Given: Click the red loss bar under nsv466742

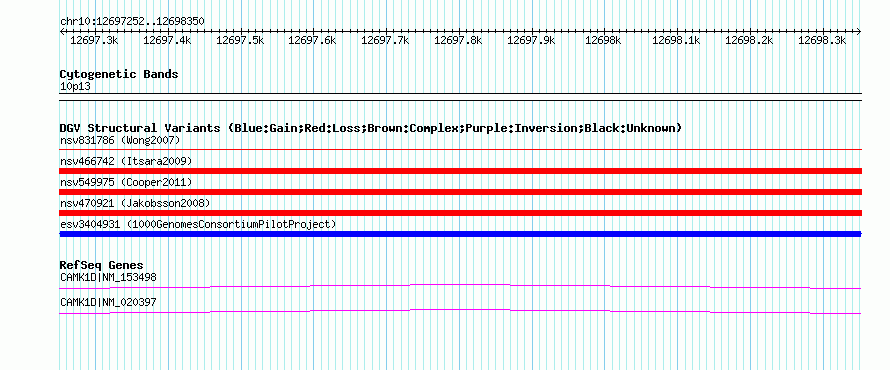Looking at the screenshot, I should [460, 171].
